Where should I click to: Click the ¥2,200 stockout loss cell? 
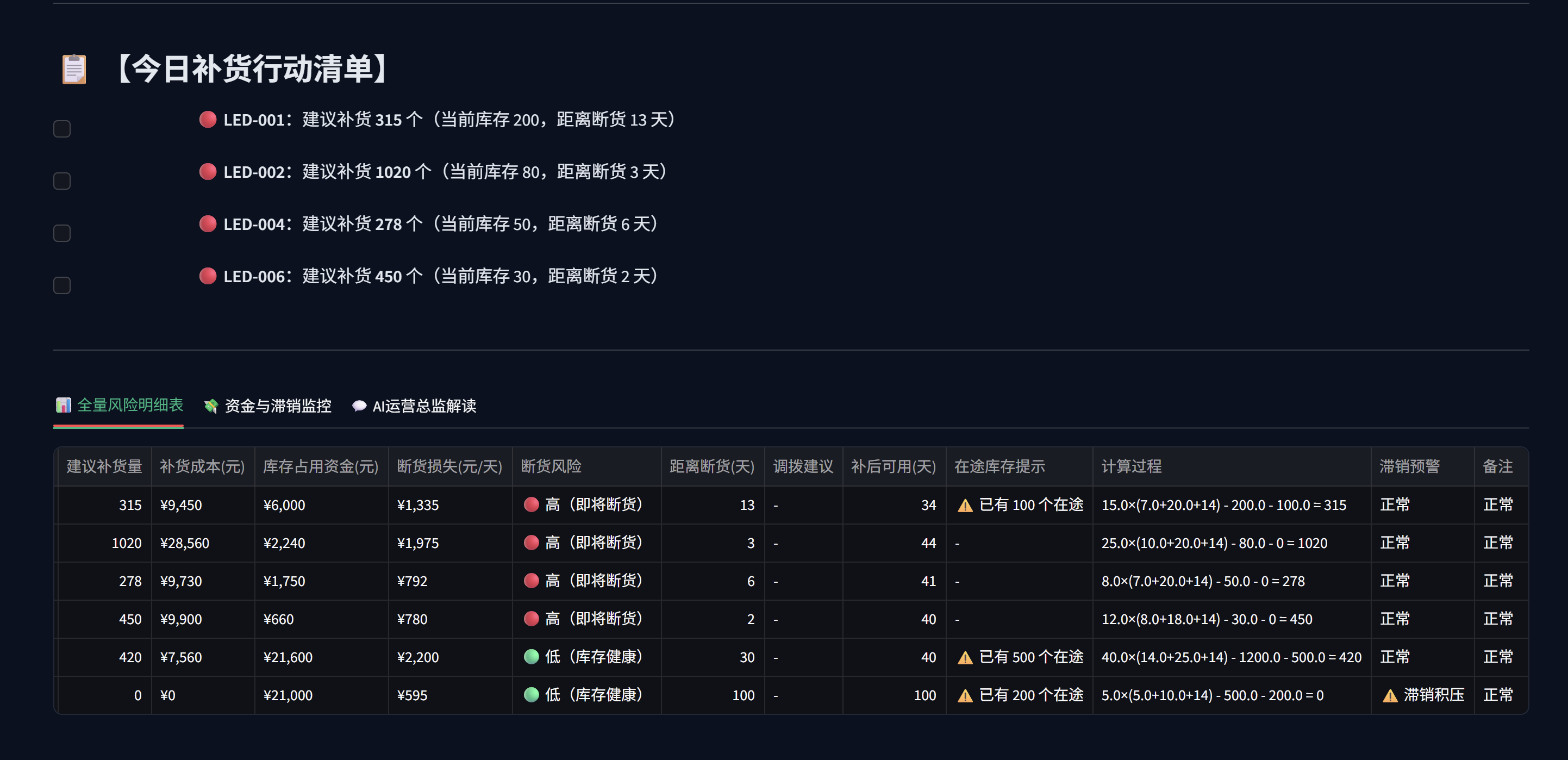[x=451, y=657]
